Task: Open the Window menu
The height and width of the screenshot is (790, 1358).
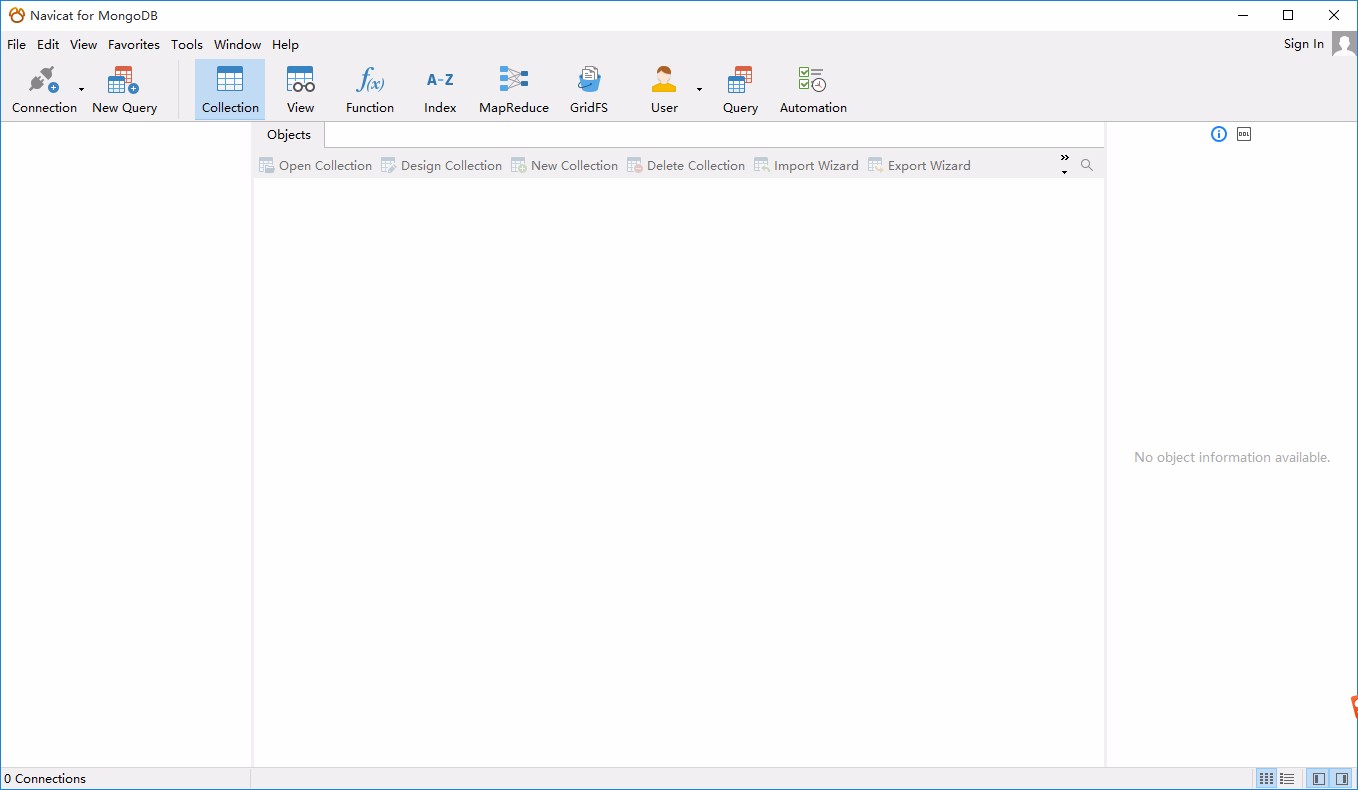Action: click(237, 45)
